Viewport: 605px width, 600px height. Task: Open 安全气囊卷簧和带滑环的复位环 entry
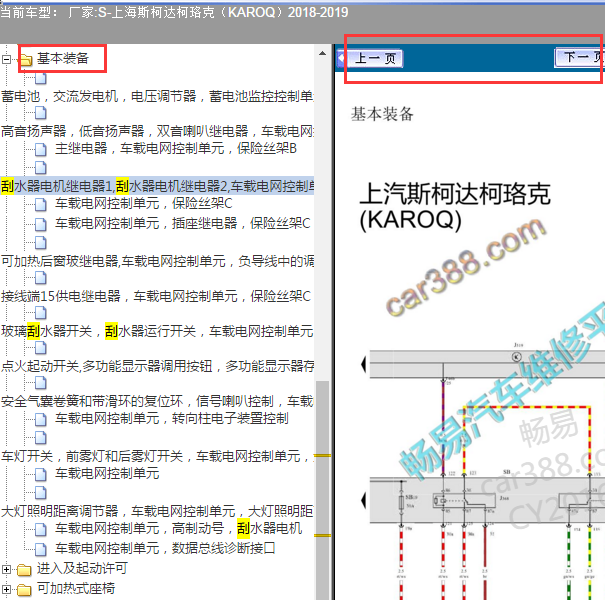coord(157,401)
